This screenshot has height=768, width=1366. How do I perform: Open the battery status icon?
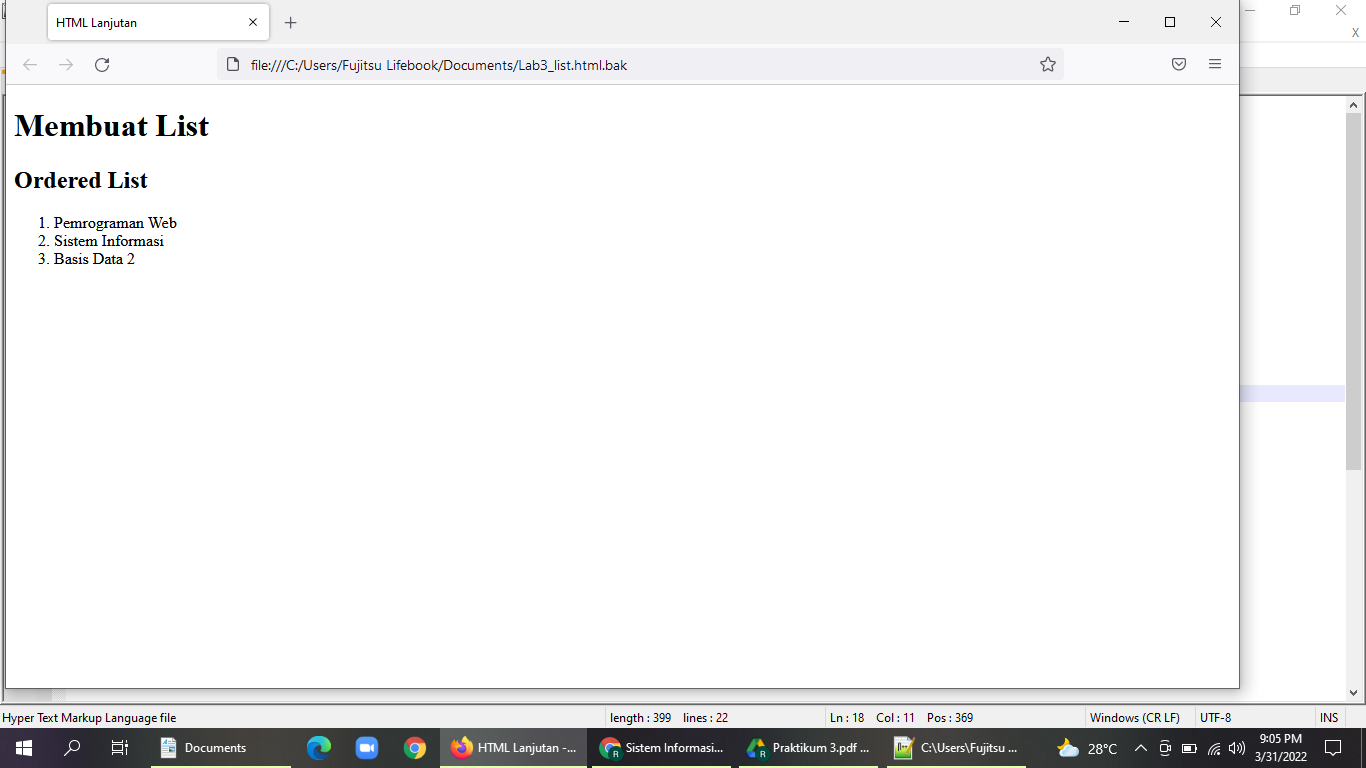(1189, 748)
